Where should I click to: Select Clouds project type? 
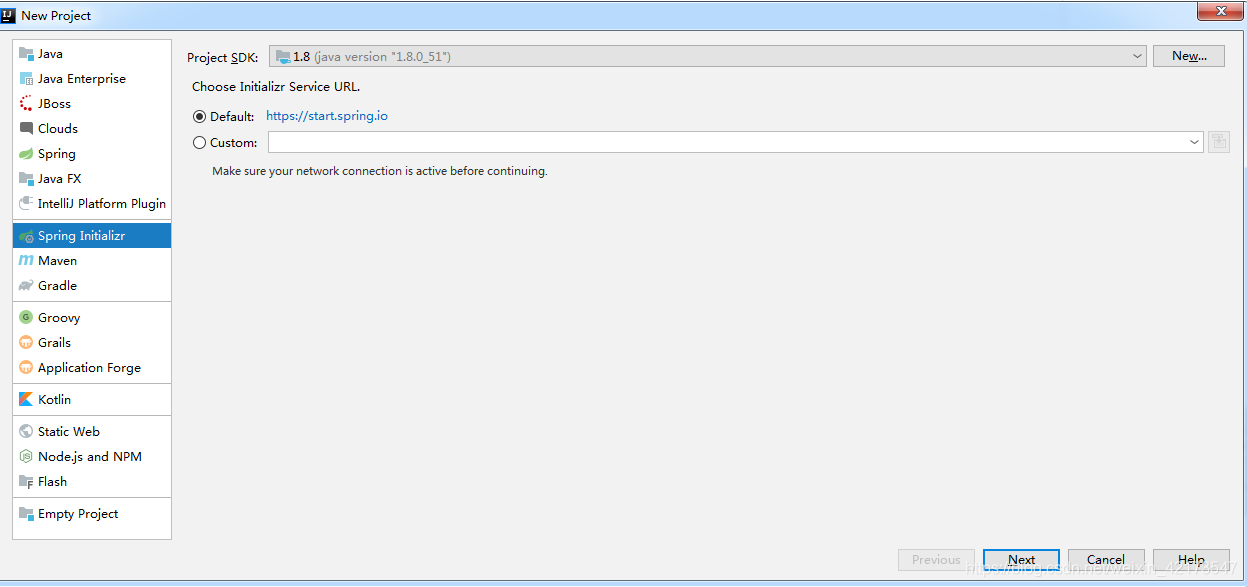pos(92,129)
